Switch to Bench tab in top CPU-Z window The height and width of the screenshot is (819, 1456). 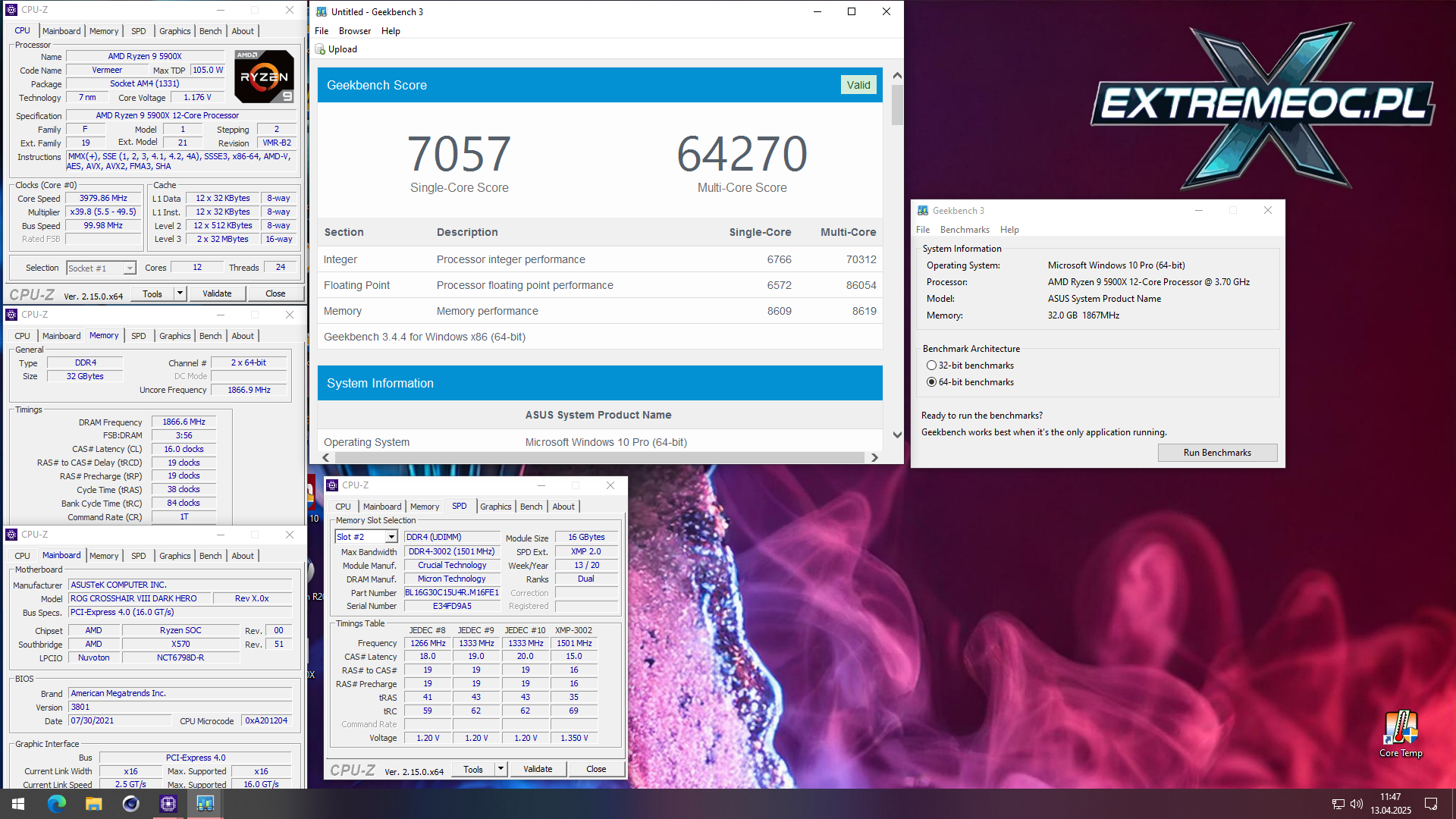pyautogui.click(x=211, y=31)
